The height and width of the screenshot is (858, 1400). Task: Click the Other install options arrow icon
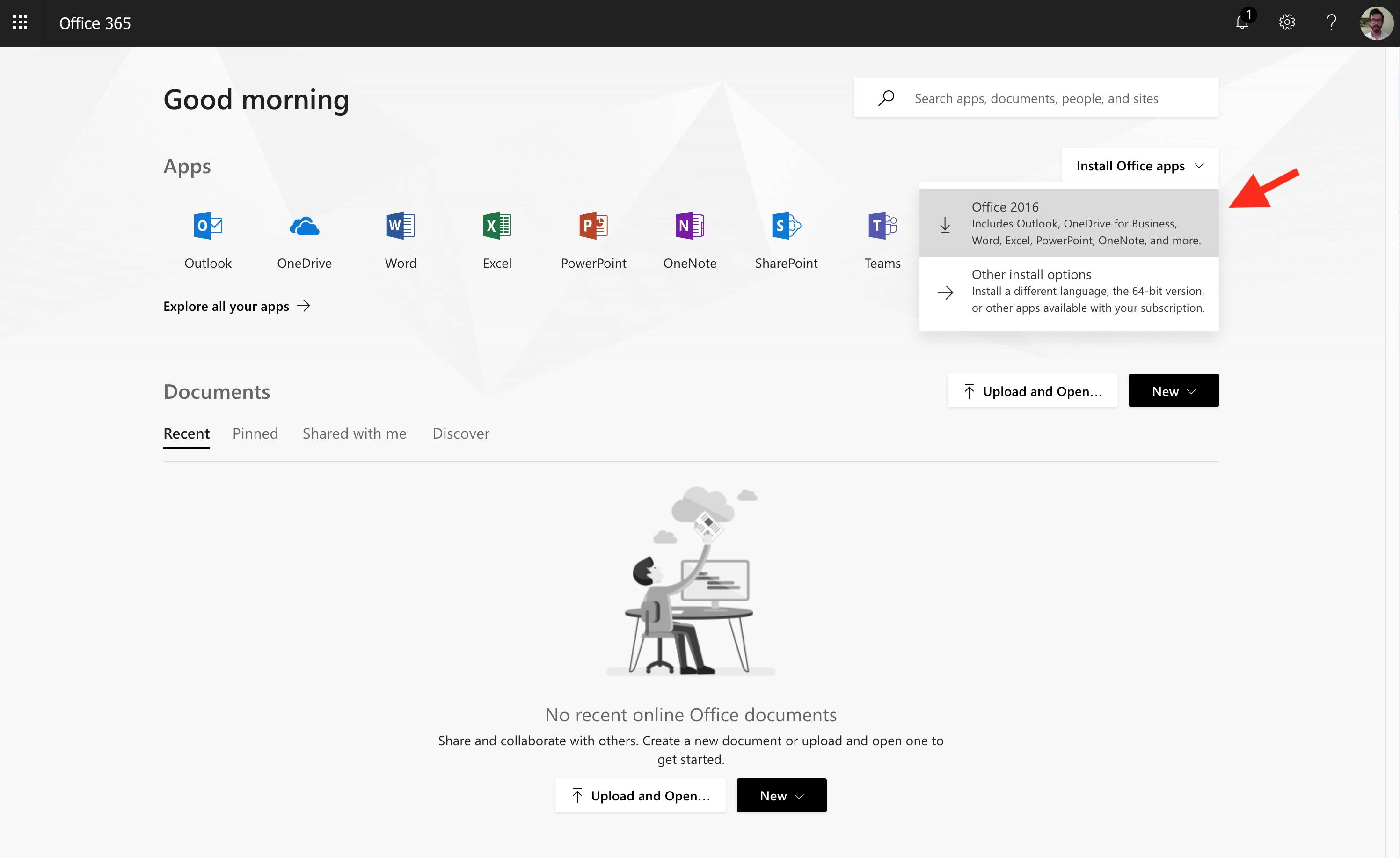point(946,292)
